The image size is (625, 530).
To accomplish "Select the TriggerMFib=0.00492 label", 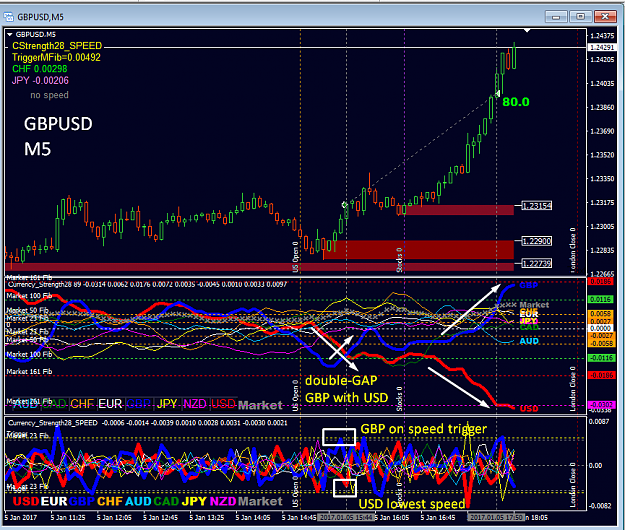I will [56, 57].
